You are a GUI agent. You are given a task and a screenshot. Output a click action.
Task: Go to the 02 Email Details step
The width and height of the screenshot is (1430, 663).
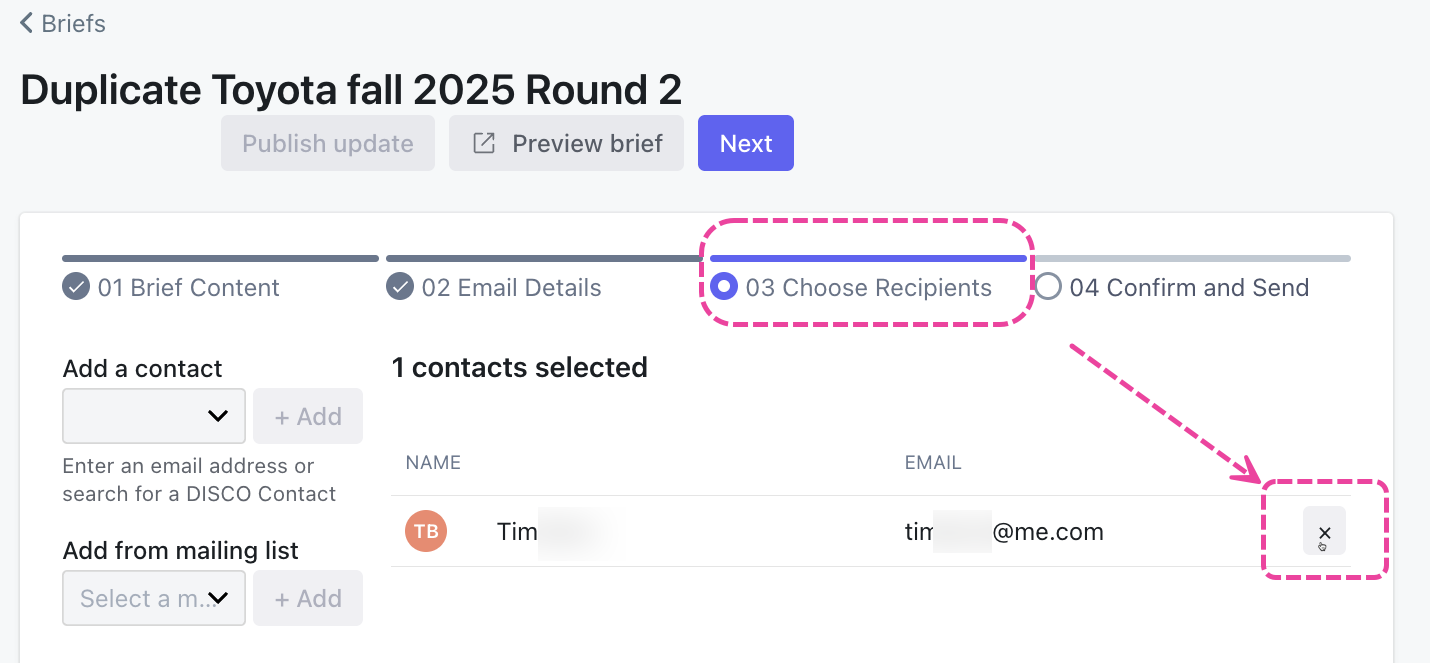[511, 288]
